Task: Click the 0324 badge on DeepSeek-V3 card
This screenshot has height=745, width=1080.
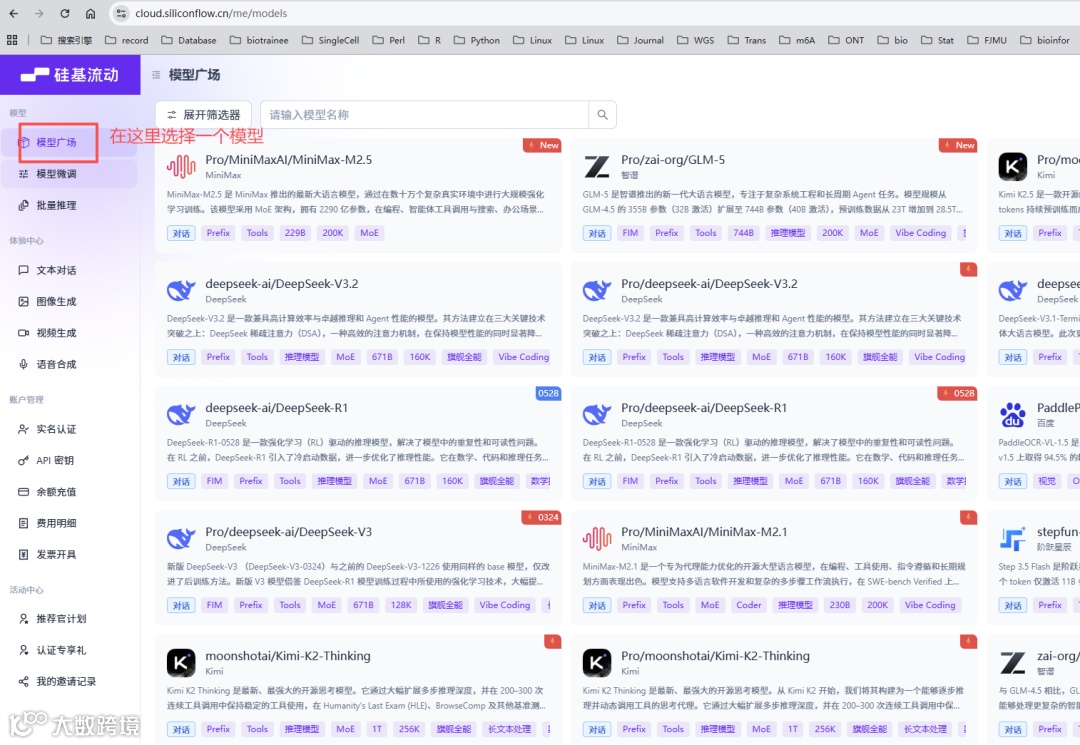Action: [x=542, y=517]
